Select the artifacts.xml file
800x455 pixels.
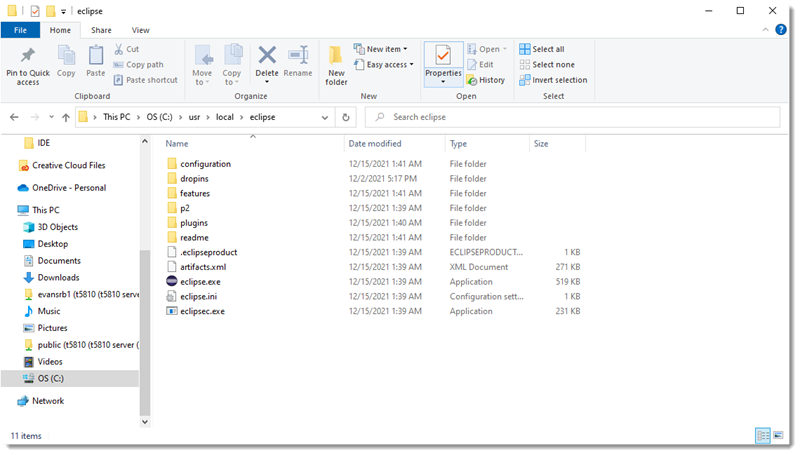(x=203, y=267)
